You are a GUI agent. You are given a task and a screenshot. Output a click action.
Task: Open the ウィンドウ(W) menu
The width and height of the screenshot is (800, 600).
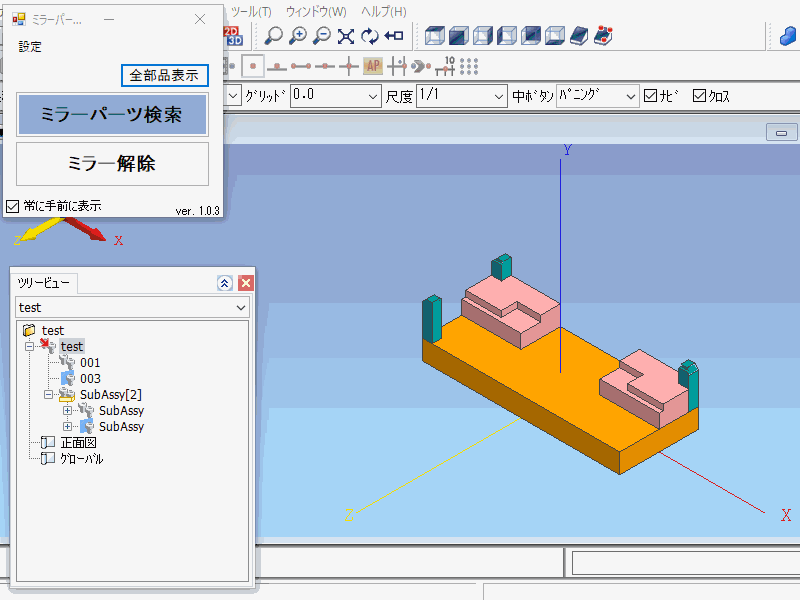click(316, 12)
